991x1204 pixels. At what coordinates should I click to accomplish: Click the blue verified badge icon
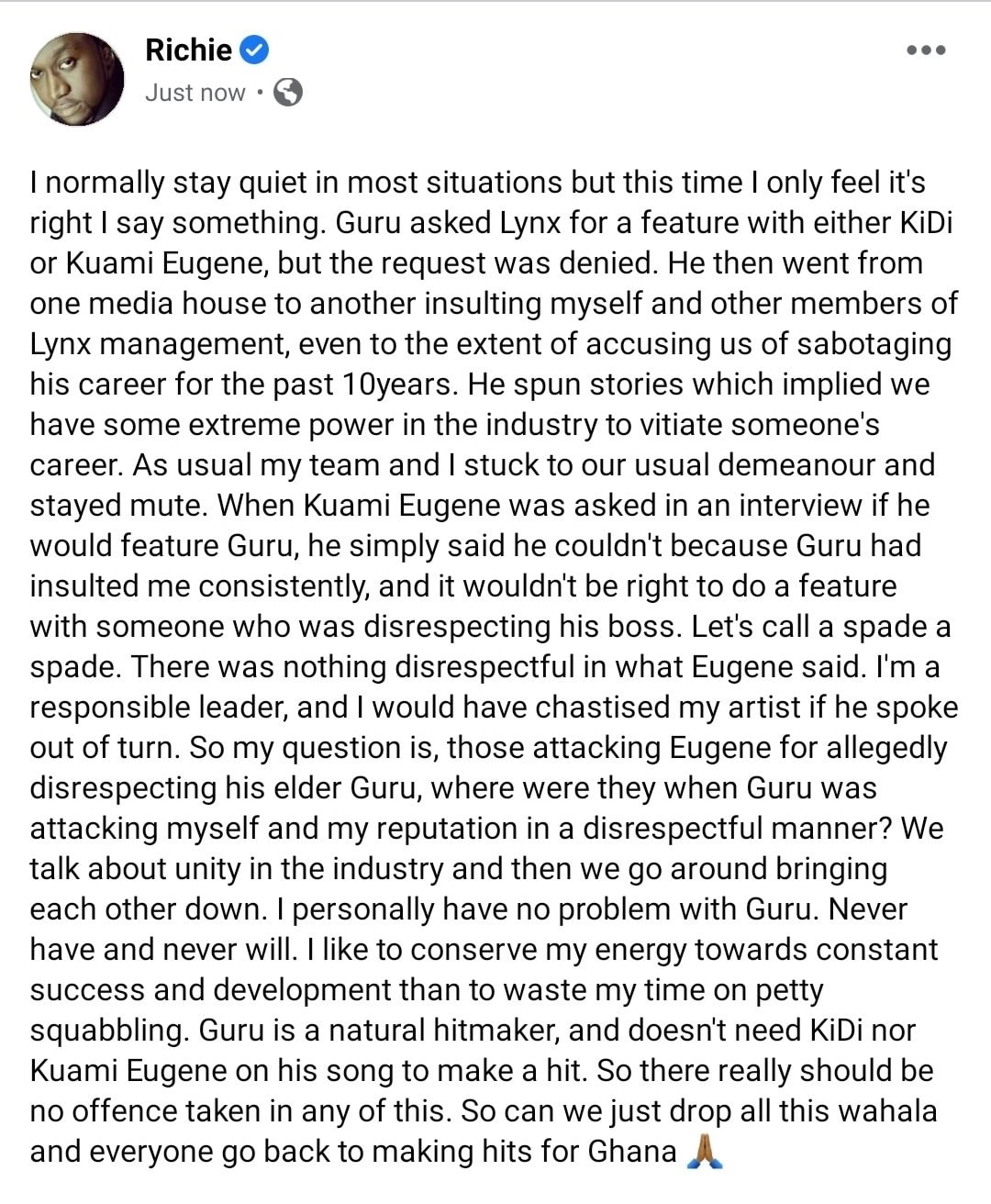(x=254, y=50)
